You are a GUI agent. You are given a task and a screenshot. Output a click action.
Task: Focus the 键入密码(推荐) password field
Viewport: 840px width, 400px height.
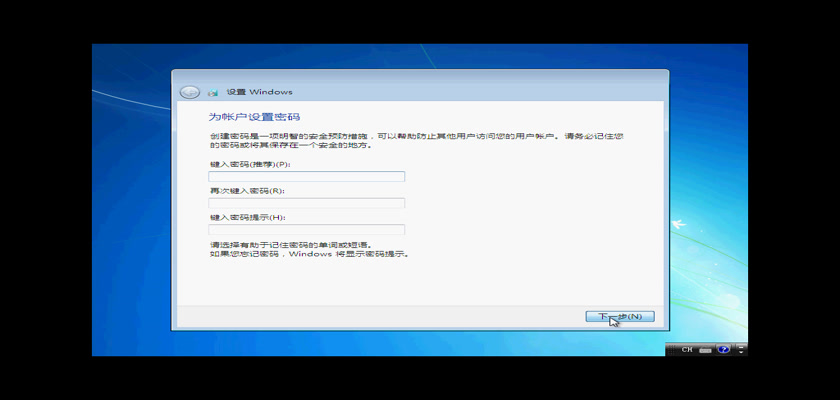306,177
